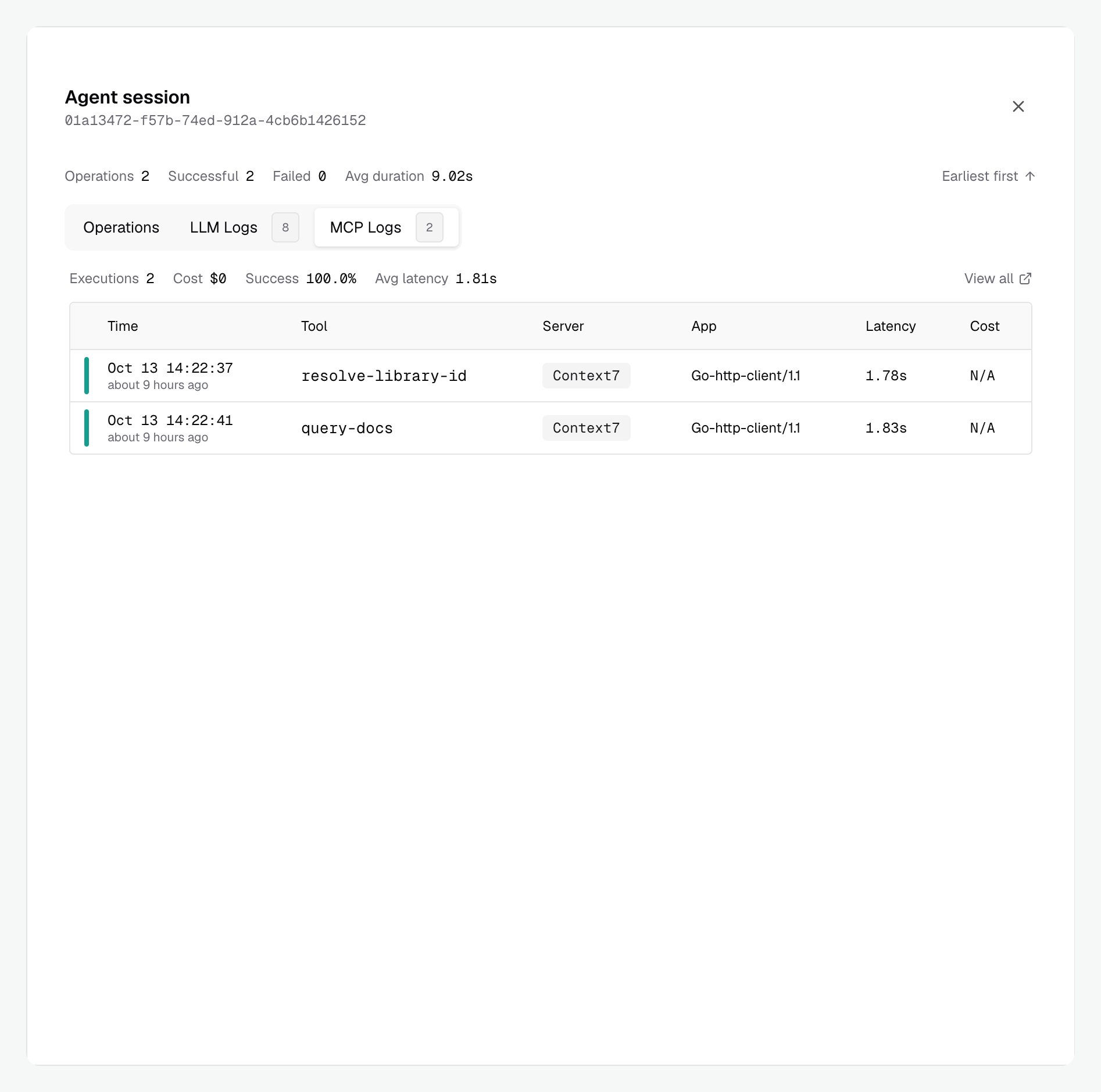Click the LLM Logs count badge 8
The height and width of the screenshot is (1092, 1101).
[x=285, y=227]
